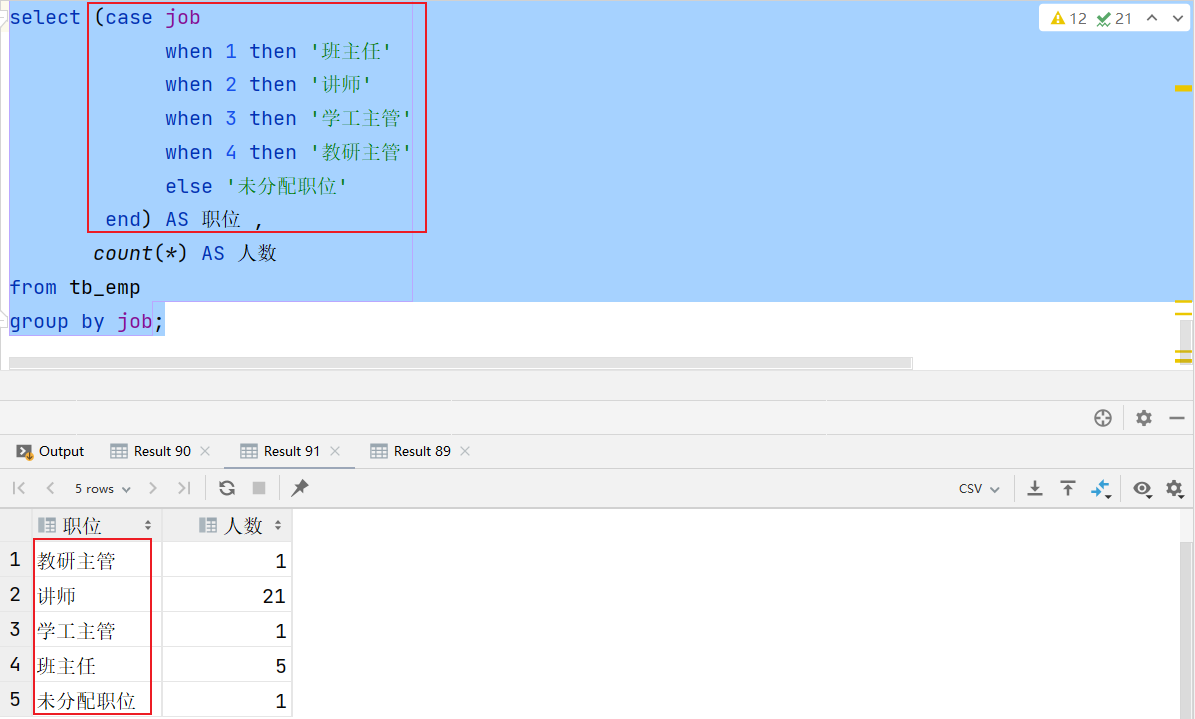Toggle sort on 职位 column

(x=148, y=525)
